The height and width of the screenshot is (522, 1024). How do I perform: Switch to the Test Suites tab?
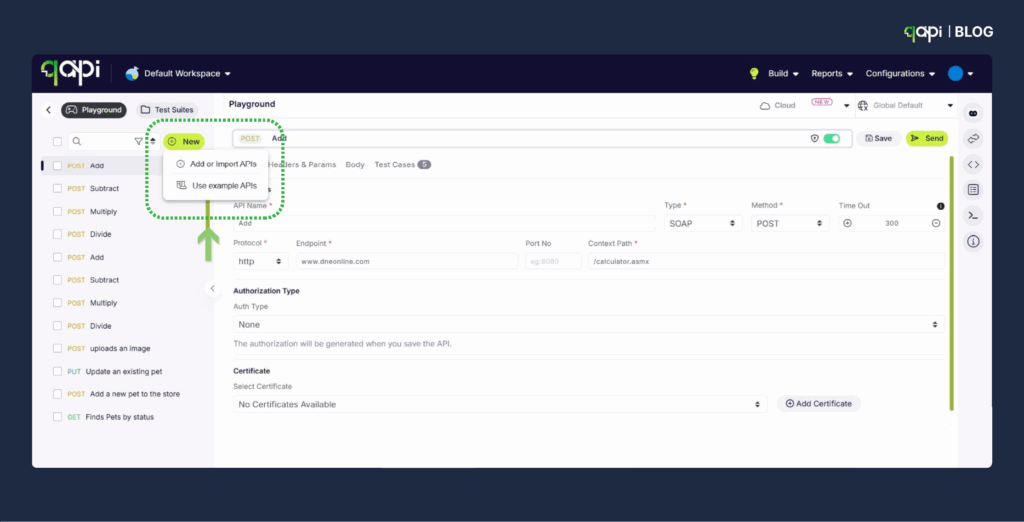(x=167, y=110)
